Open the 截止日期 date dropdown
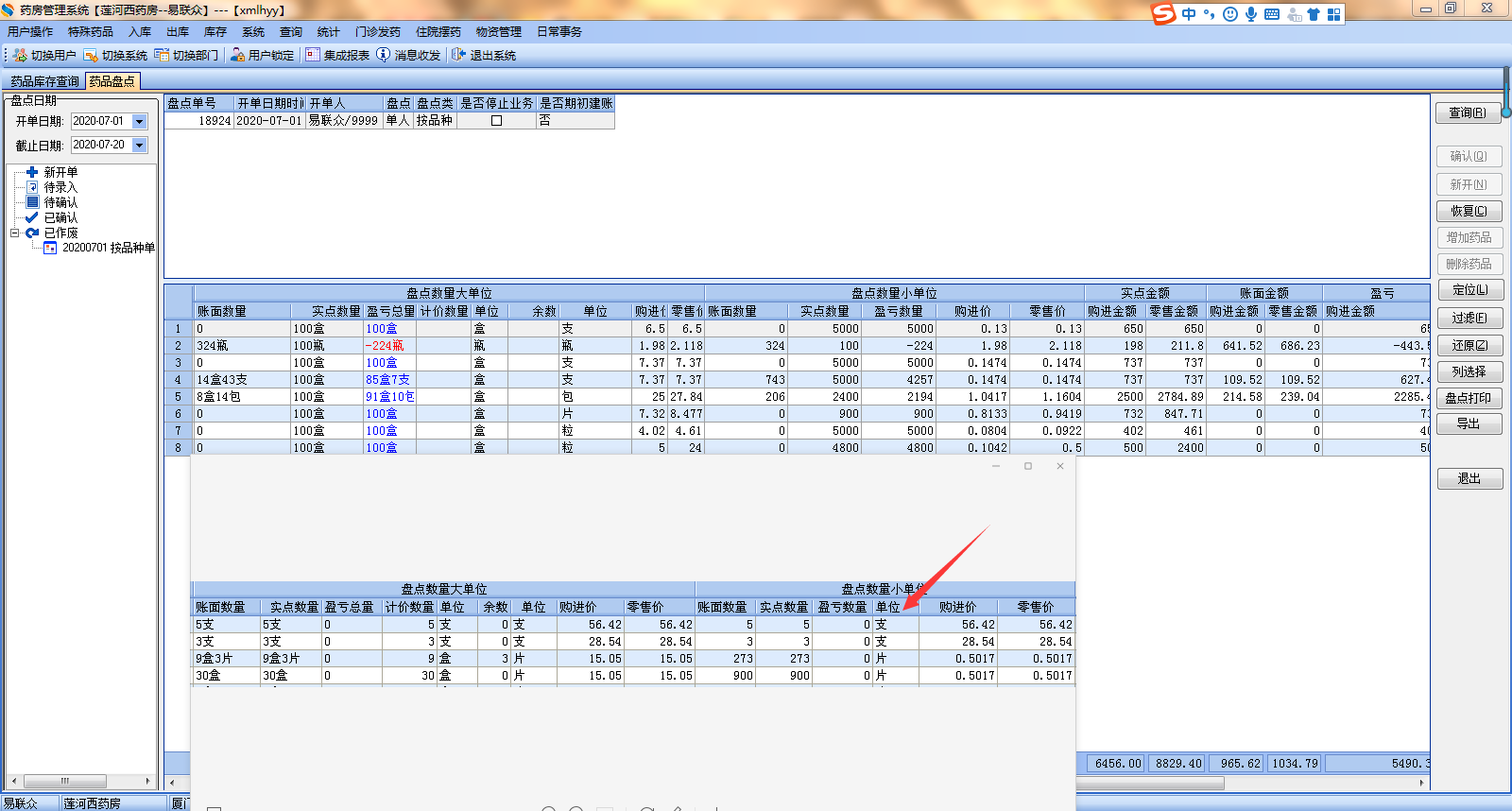 (140, 145)
